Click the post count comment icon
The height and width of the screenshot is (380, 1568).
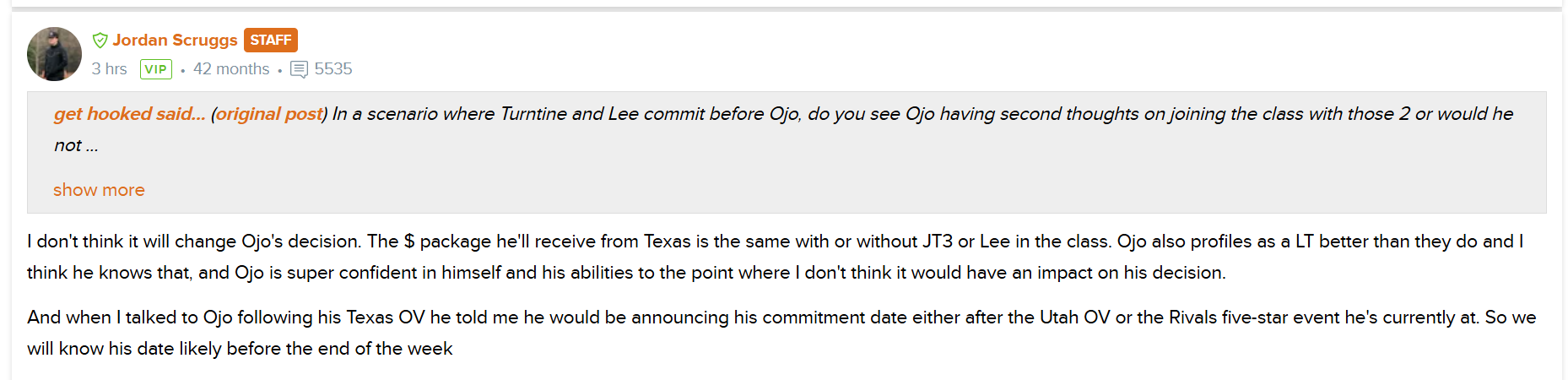[x=299, y=69]
